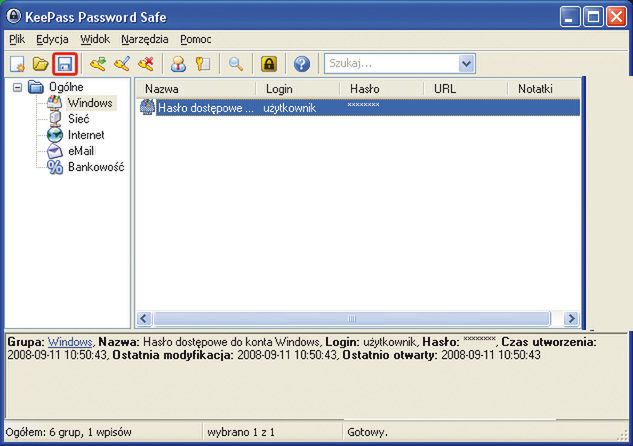
Task: Click the Ogólne folder icon
Action: [36, 87]
